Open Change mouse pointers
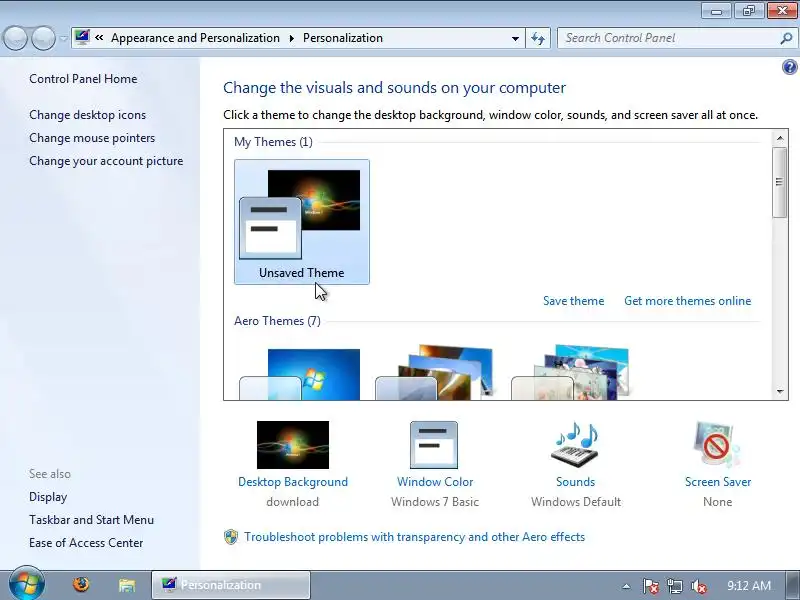 [x=92, y=138]
